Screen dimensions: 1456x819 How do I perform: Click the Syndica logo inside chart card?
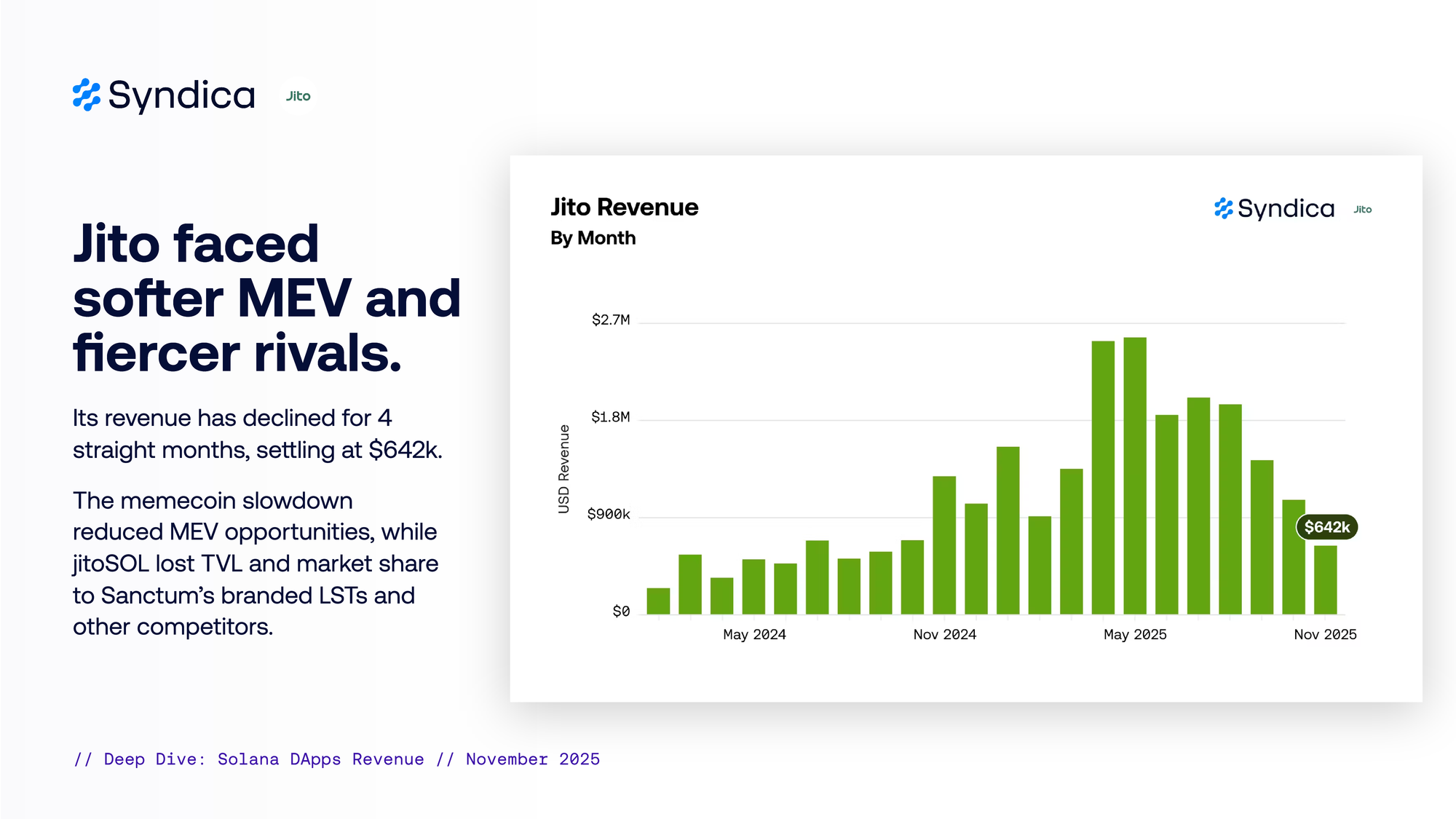pos(1274,209)
